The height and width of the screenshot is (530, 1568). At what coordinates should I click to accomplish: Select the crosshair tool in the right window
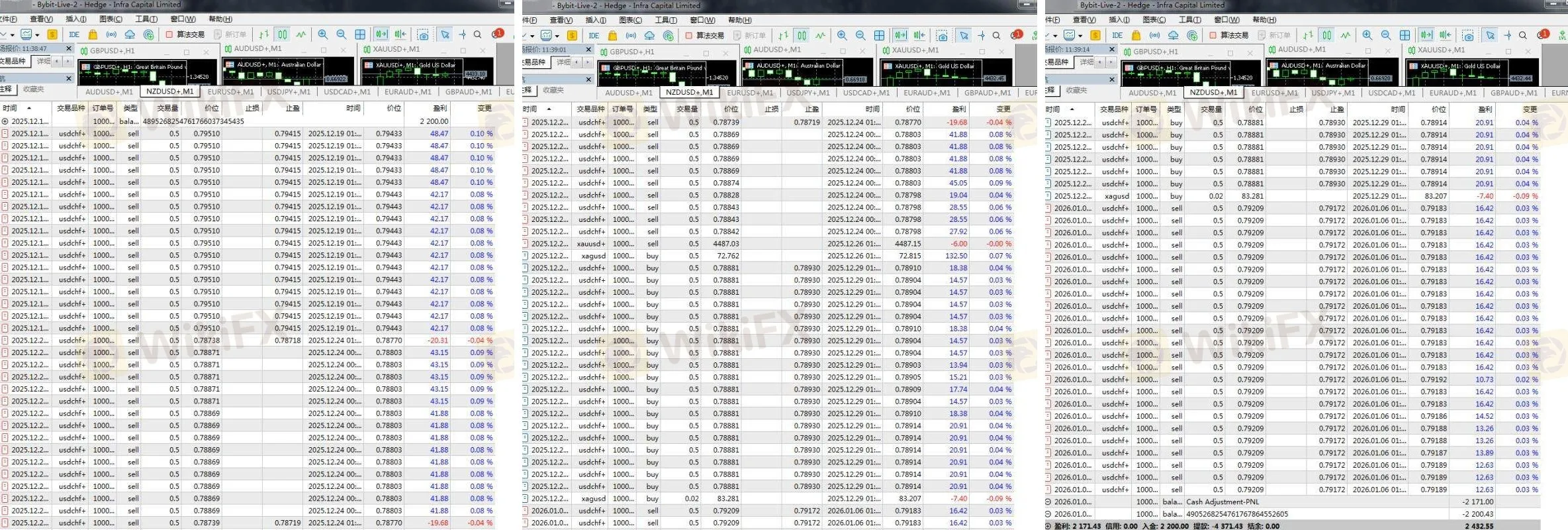pyautogui.click(x=1507, y=35)
